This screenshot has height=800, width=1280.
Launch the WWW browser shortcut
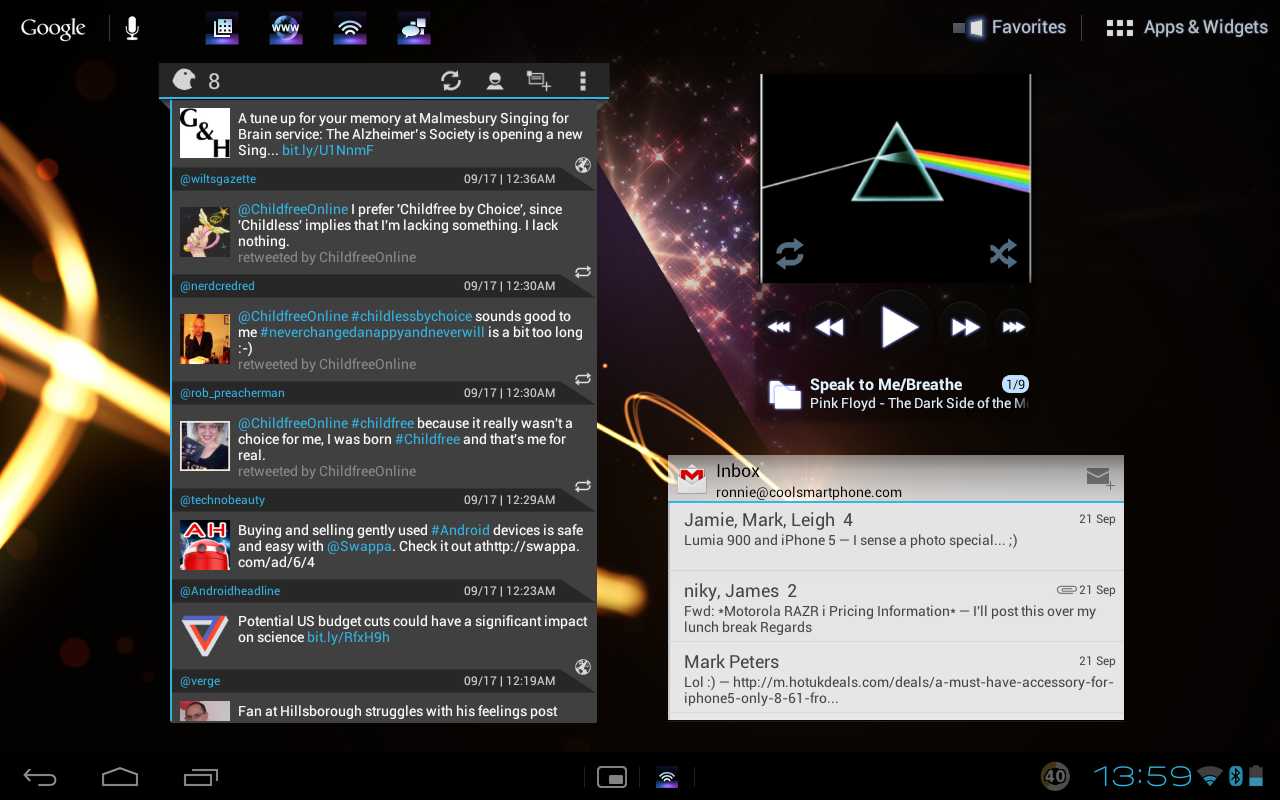pos(286,28)
